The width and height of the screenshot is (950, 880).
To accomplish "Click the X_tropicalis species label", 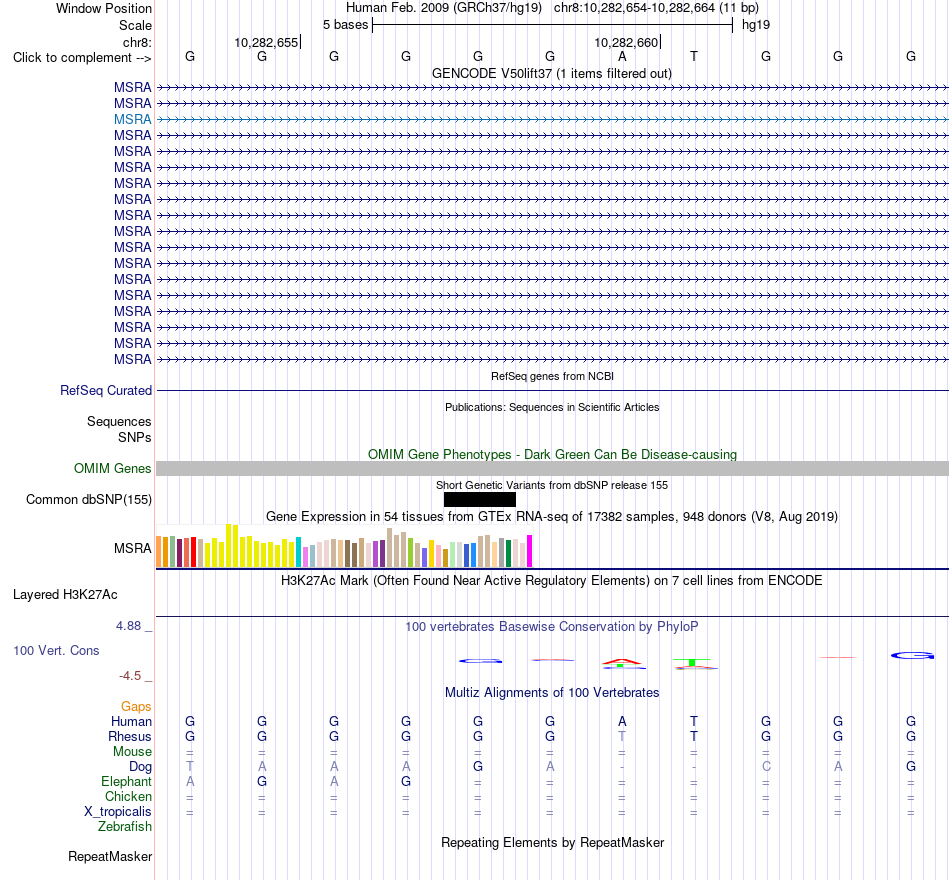I will point(118,812).
